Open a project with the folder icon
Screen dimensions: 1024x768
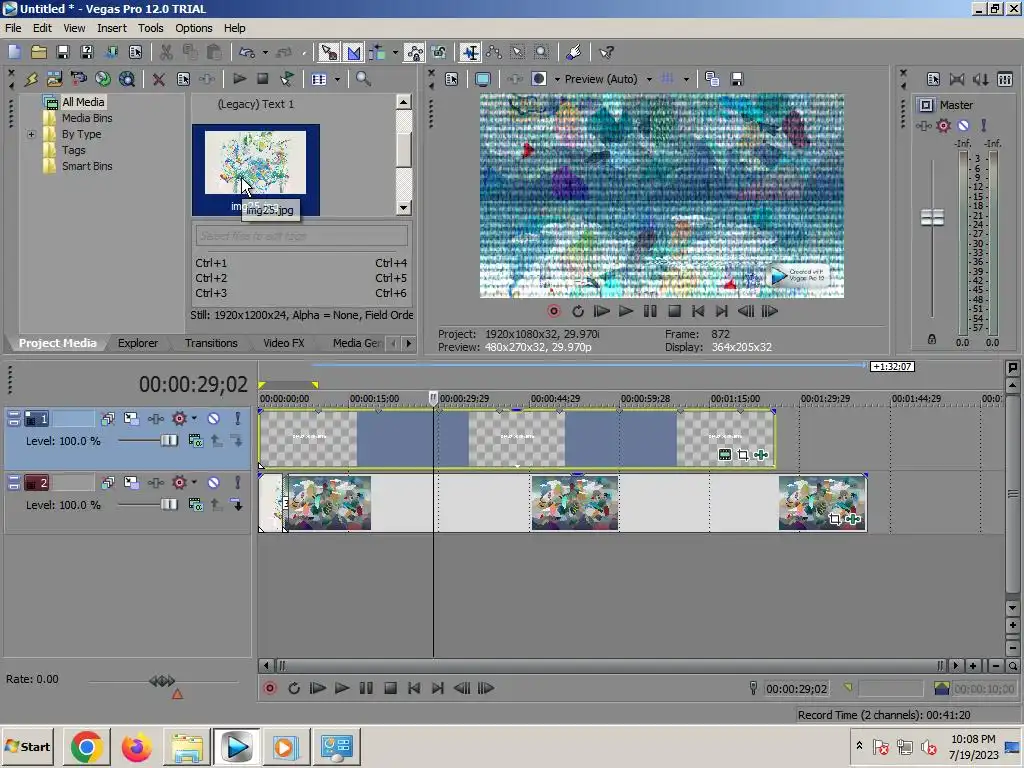pyautogui.click(x=39, y=52)
